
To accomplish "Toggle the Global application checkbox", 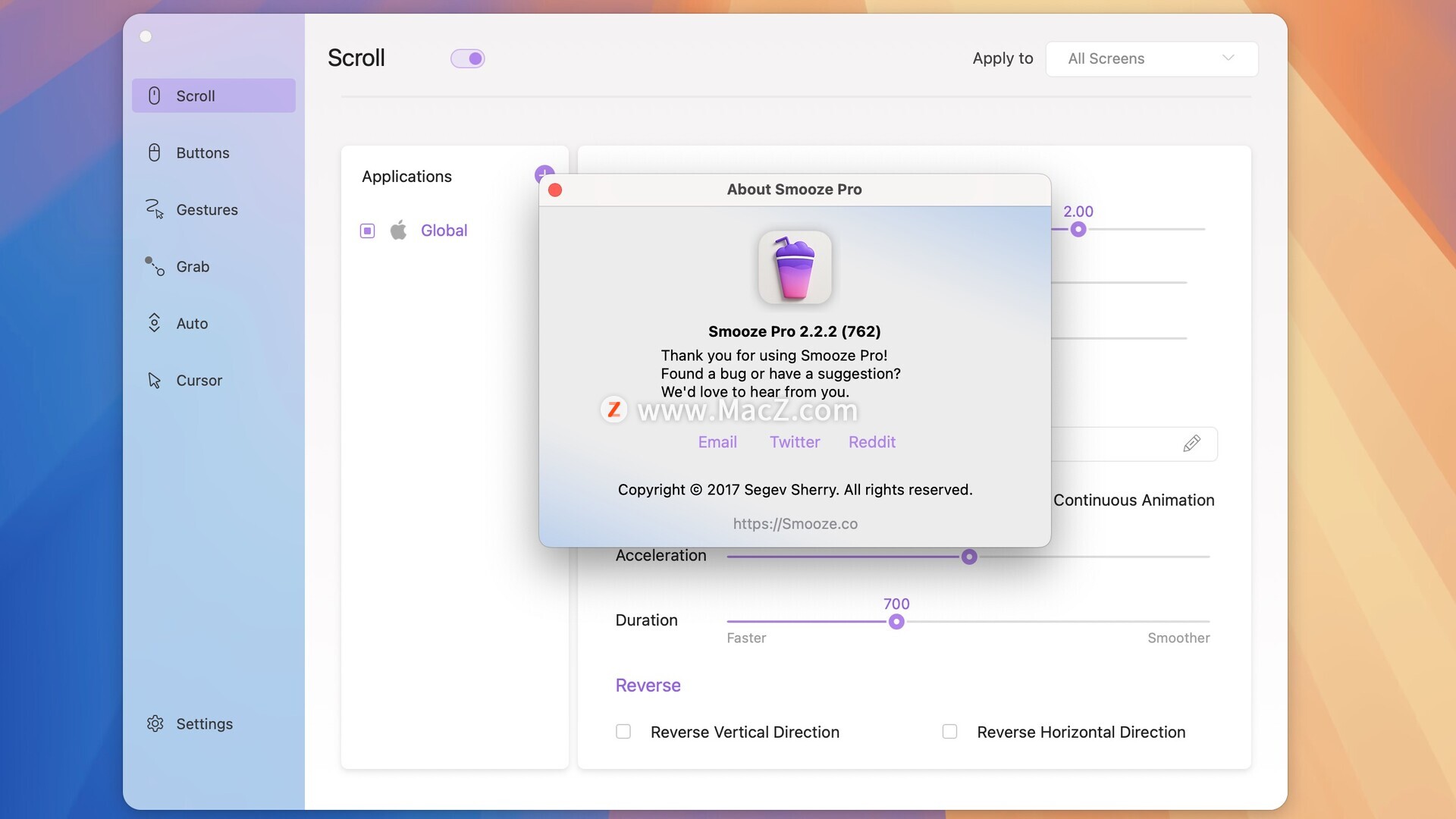I will click(x=367, y=231).
